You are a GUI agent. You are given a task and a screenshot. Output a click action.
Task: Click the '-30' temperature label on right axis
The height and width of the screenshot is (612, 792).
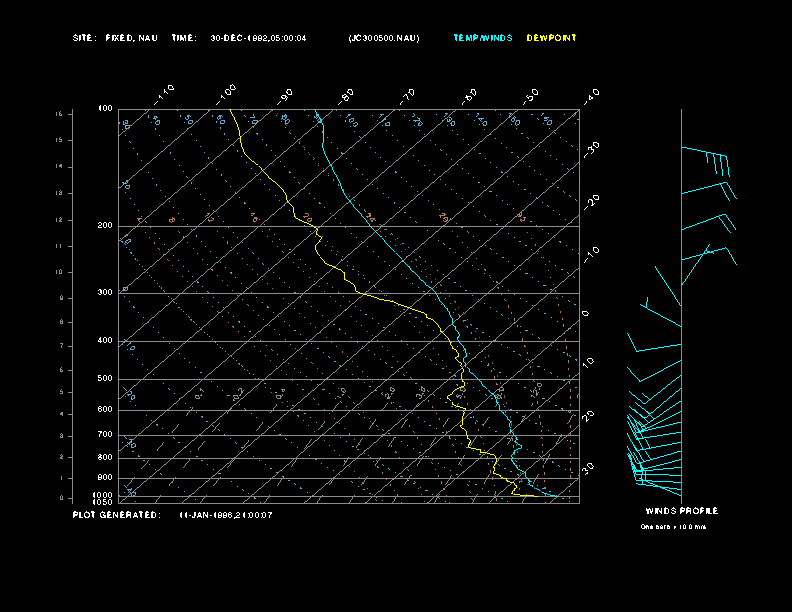[x=591, y=149]
